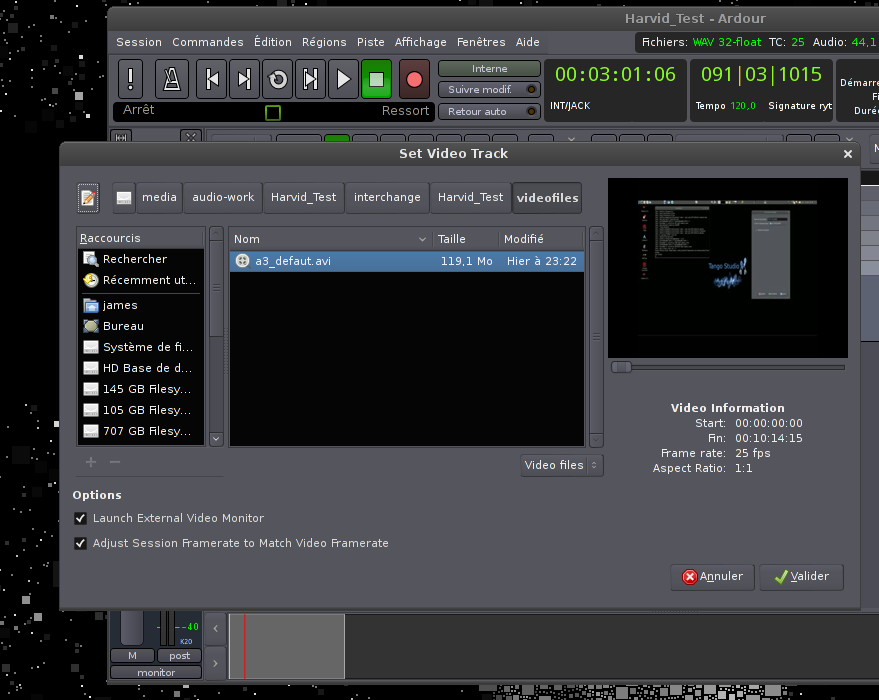Toggle the metronome click button
Viewport: 879px width, 700px height.
point(172,79)
